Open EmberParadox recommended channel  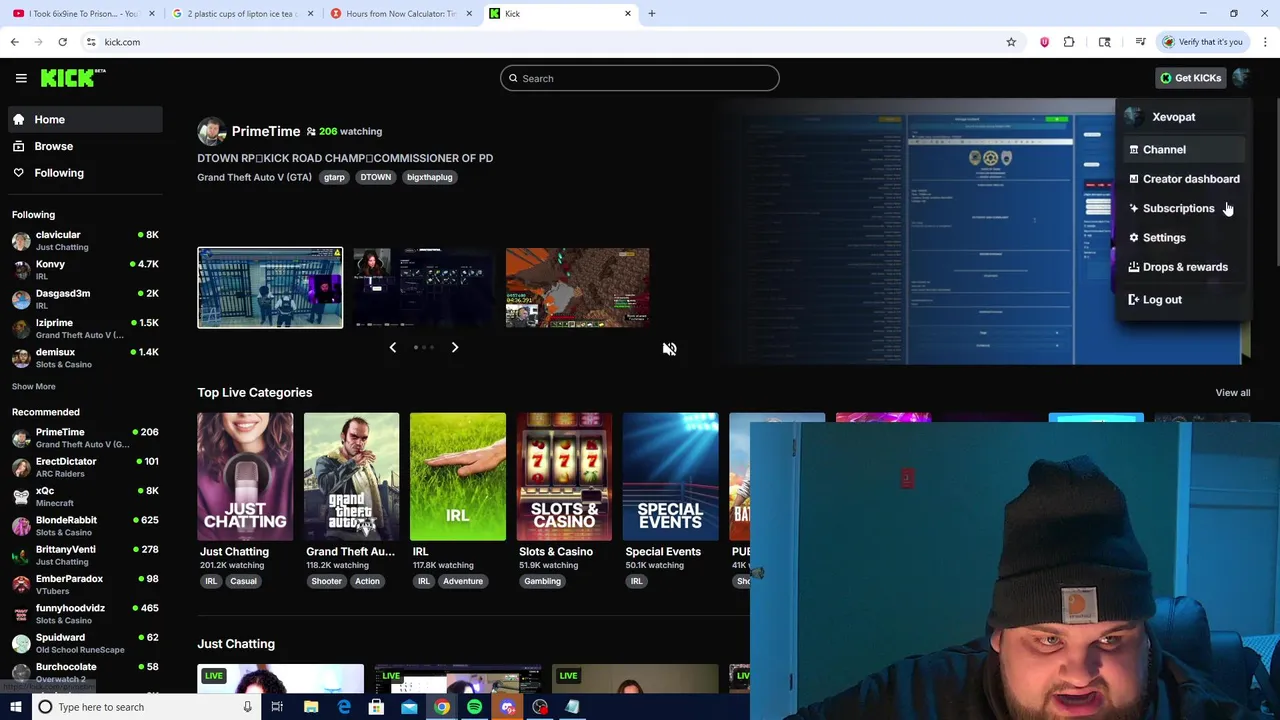pos(85,584)
